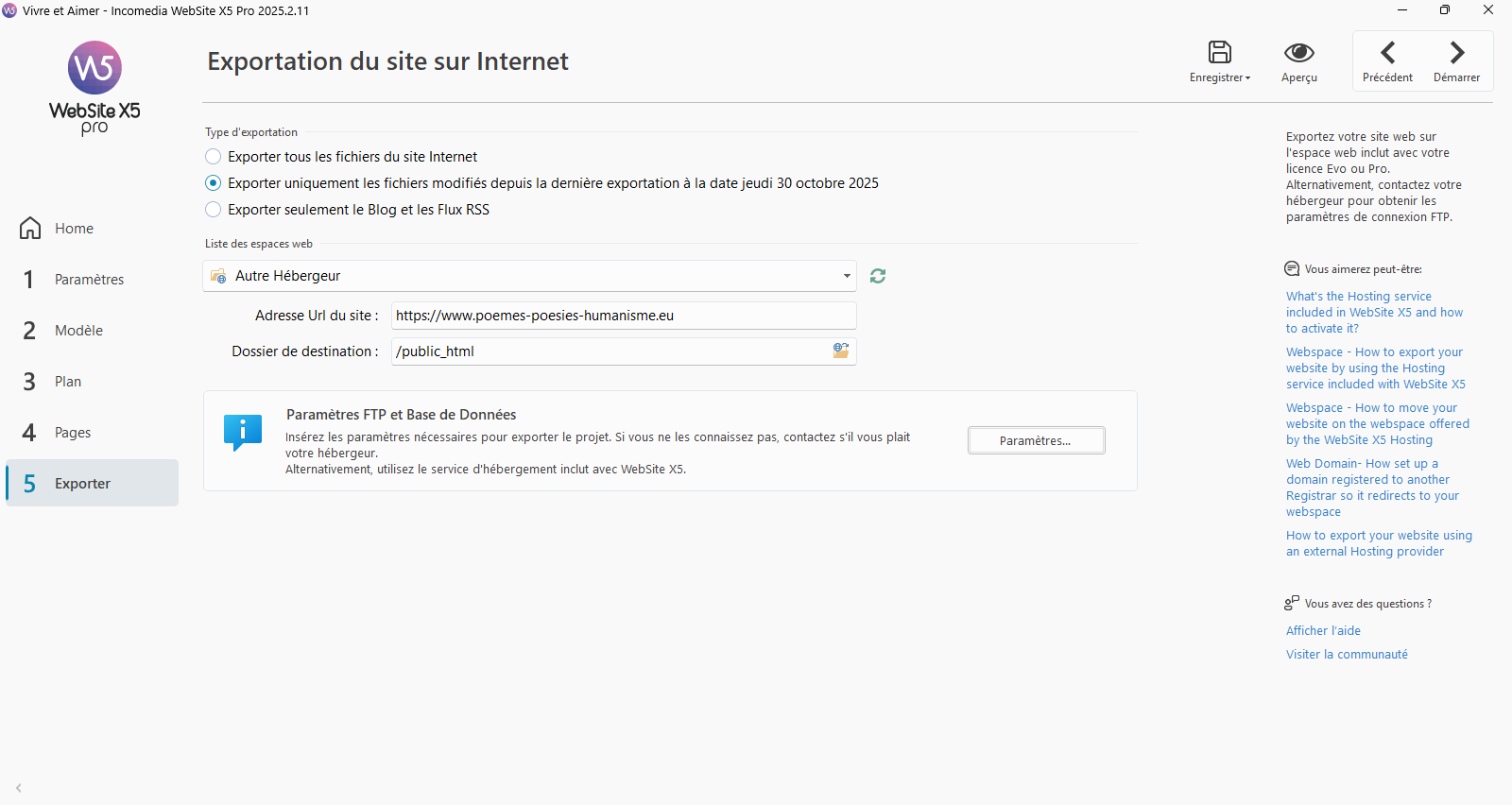Expand the Autre Hébergeur dropdown

(846, 276)
